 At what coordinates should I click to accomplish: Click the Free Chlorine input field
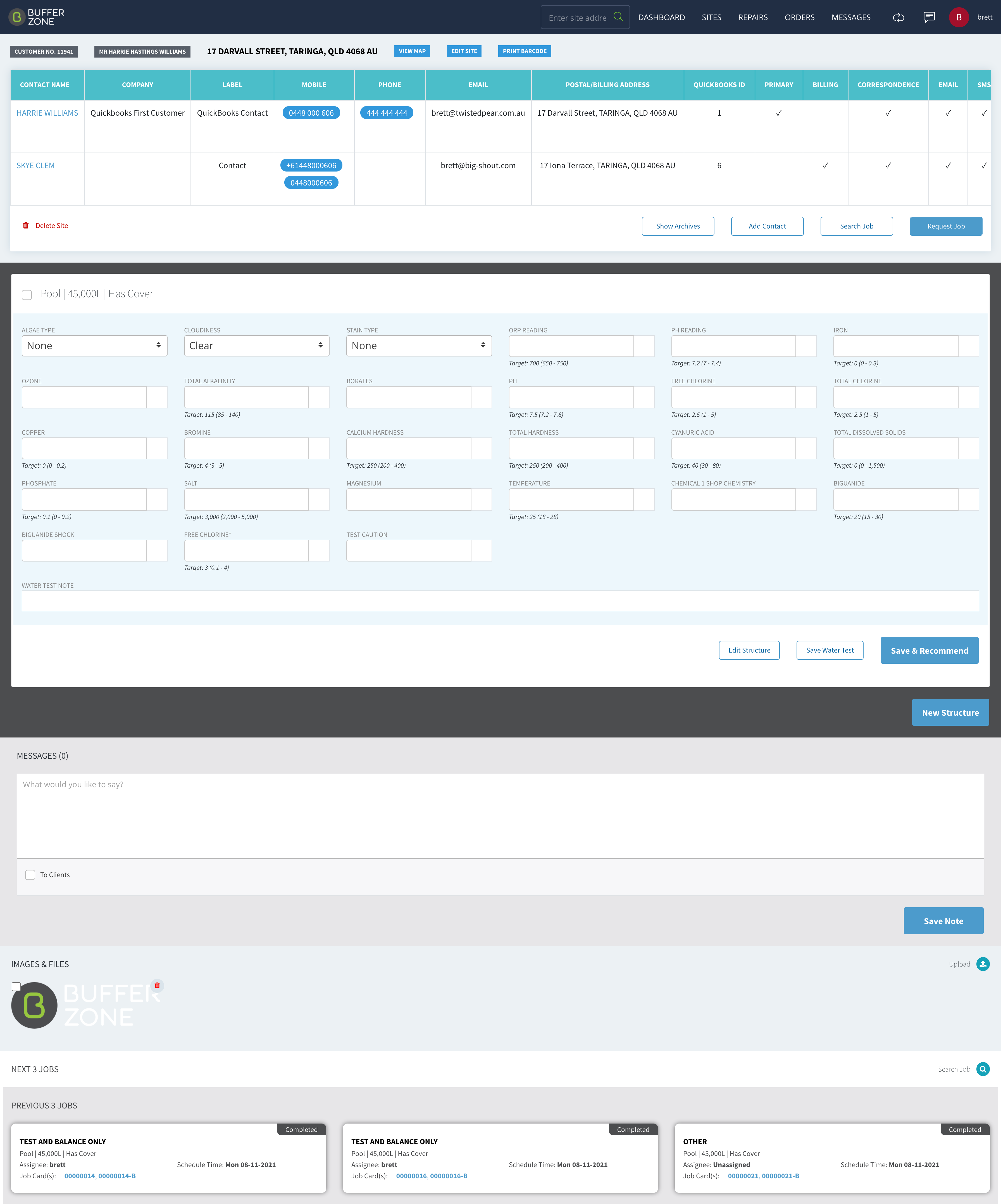pos(733,397)
